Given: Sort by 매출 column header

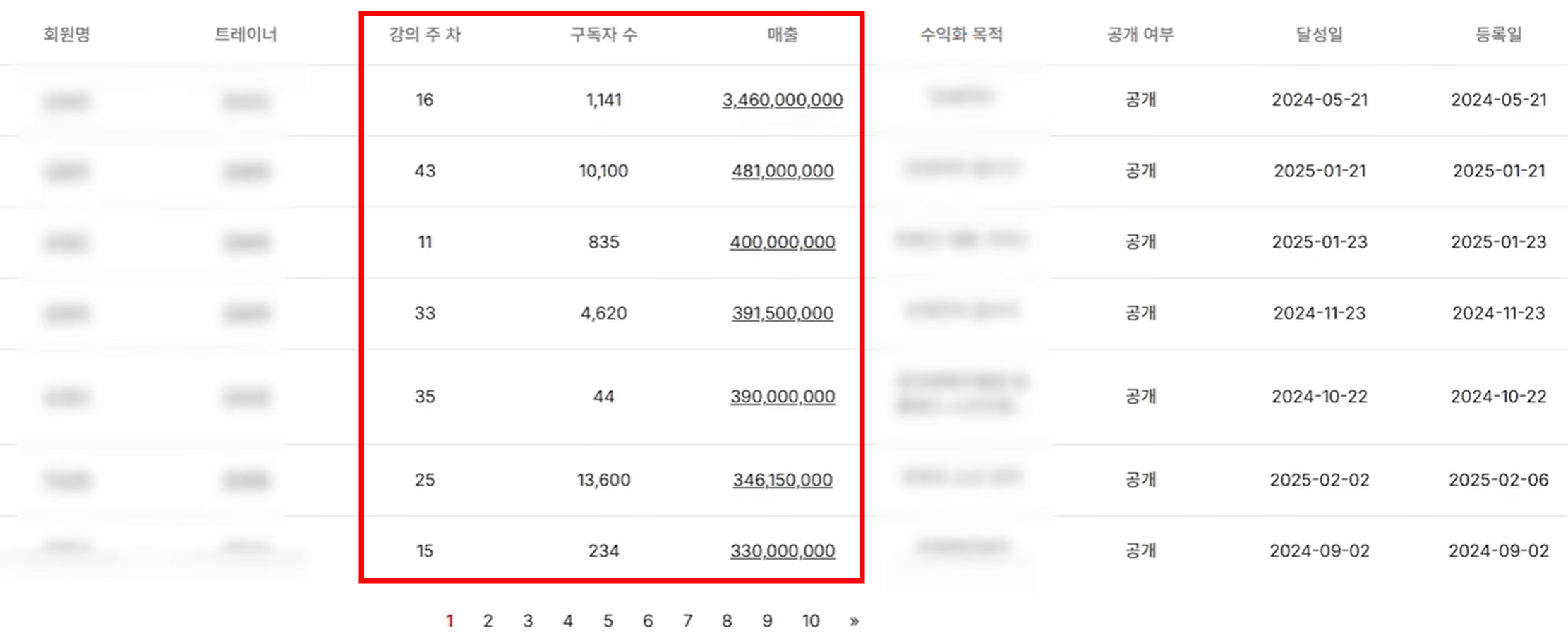Looking at the screenshot, I should [x=782, y=35].
